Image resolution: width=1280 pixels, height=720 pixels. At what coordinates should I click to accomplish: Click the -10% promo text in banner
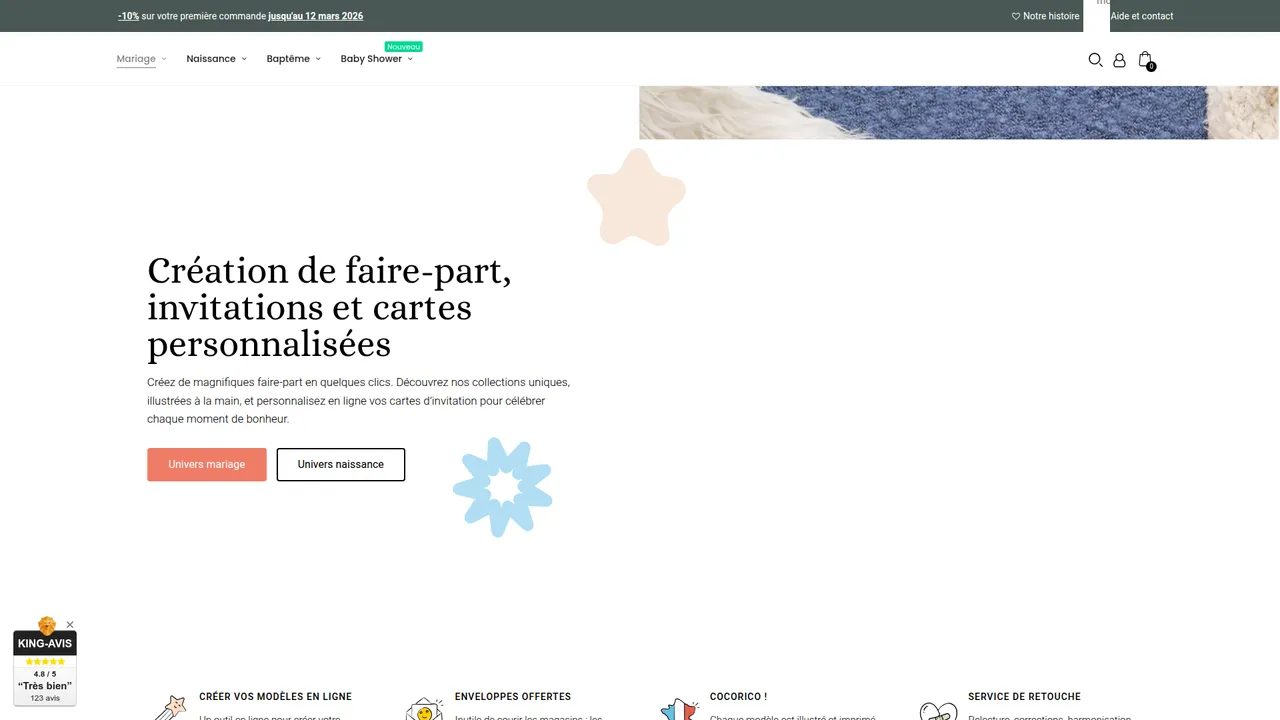coord(128,16)
